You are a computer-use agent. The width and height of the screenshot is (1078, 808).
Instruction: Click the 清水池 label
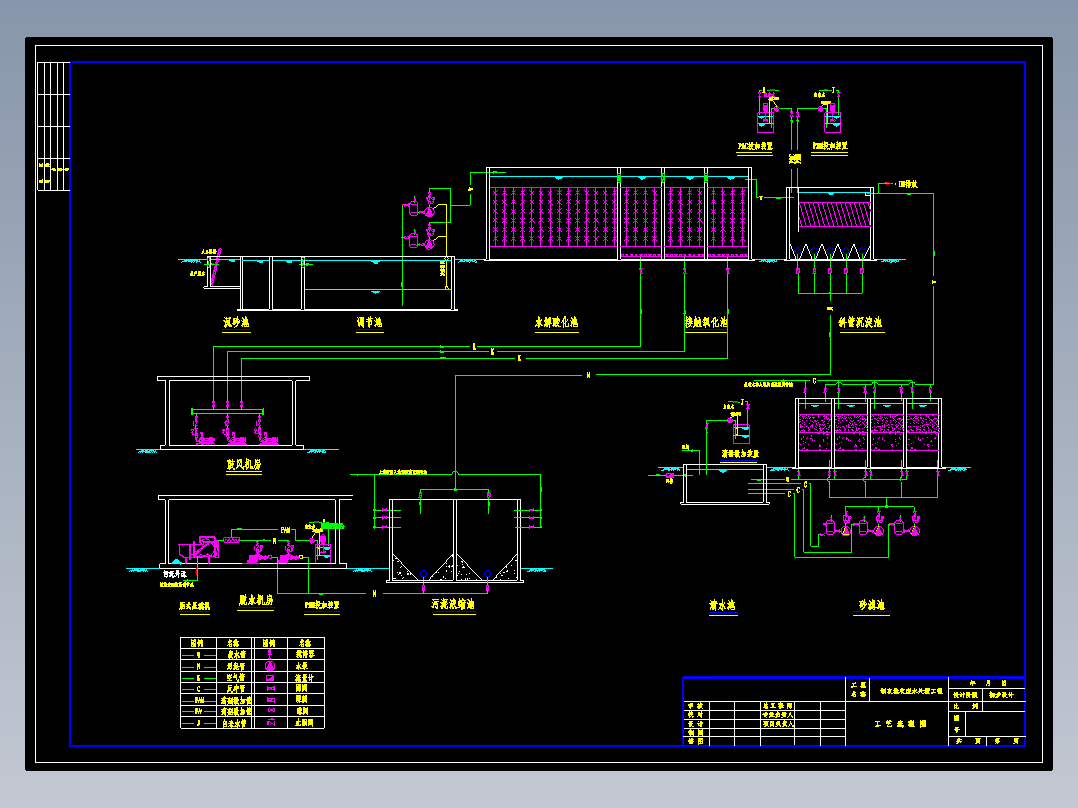(x=723, y=605)
